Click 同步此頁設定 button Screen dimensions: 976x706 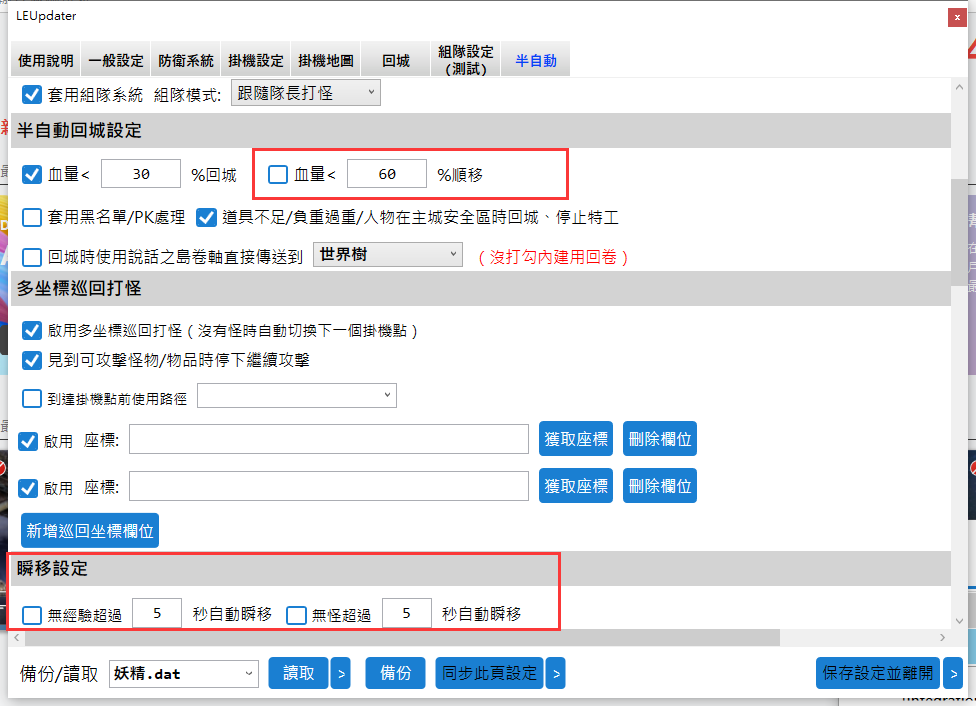[x=489, y=673]
